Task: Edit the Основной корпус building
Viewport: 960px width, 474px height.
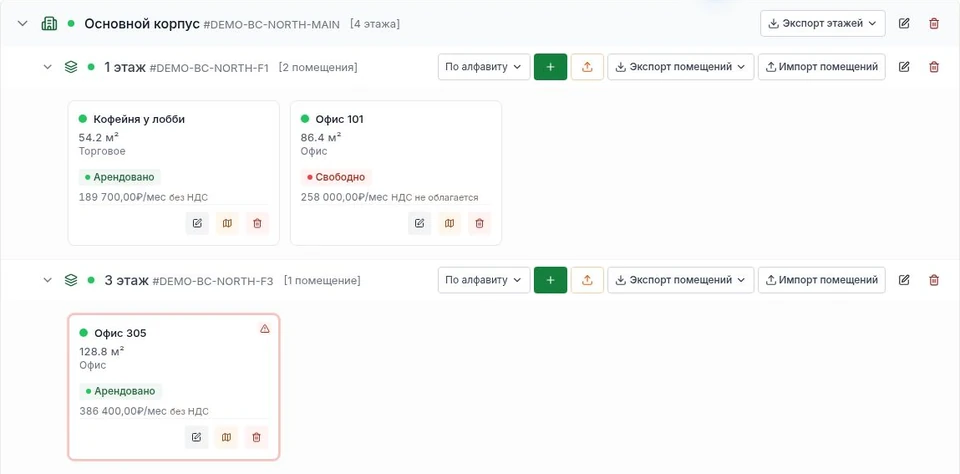Action: pos(904,24)
